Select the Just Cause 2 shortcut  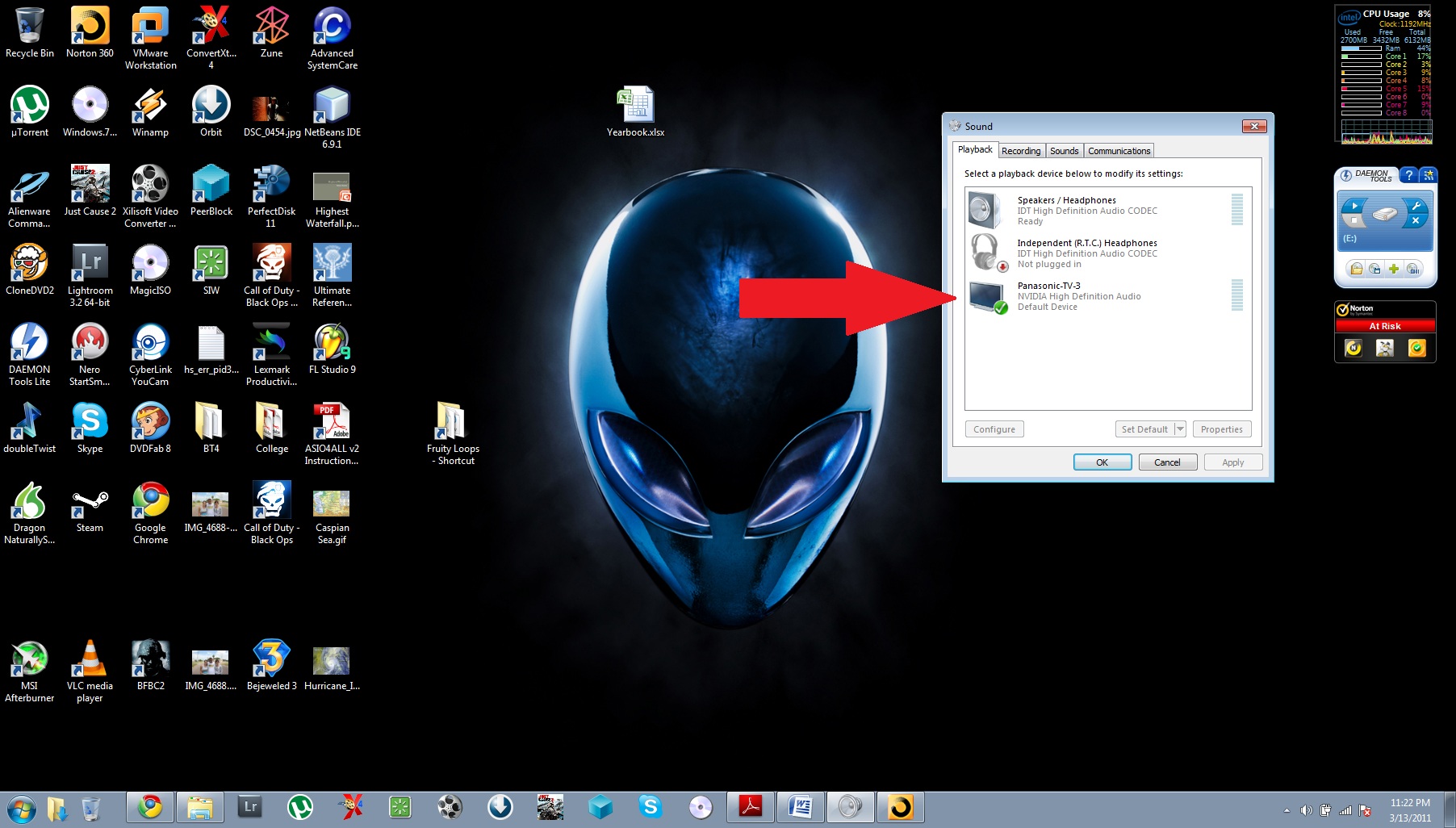(90, 191)
